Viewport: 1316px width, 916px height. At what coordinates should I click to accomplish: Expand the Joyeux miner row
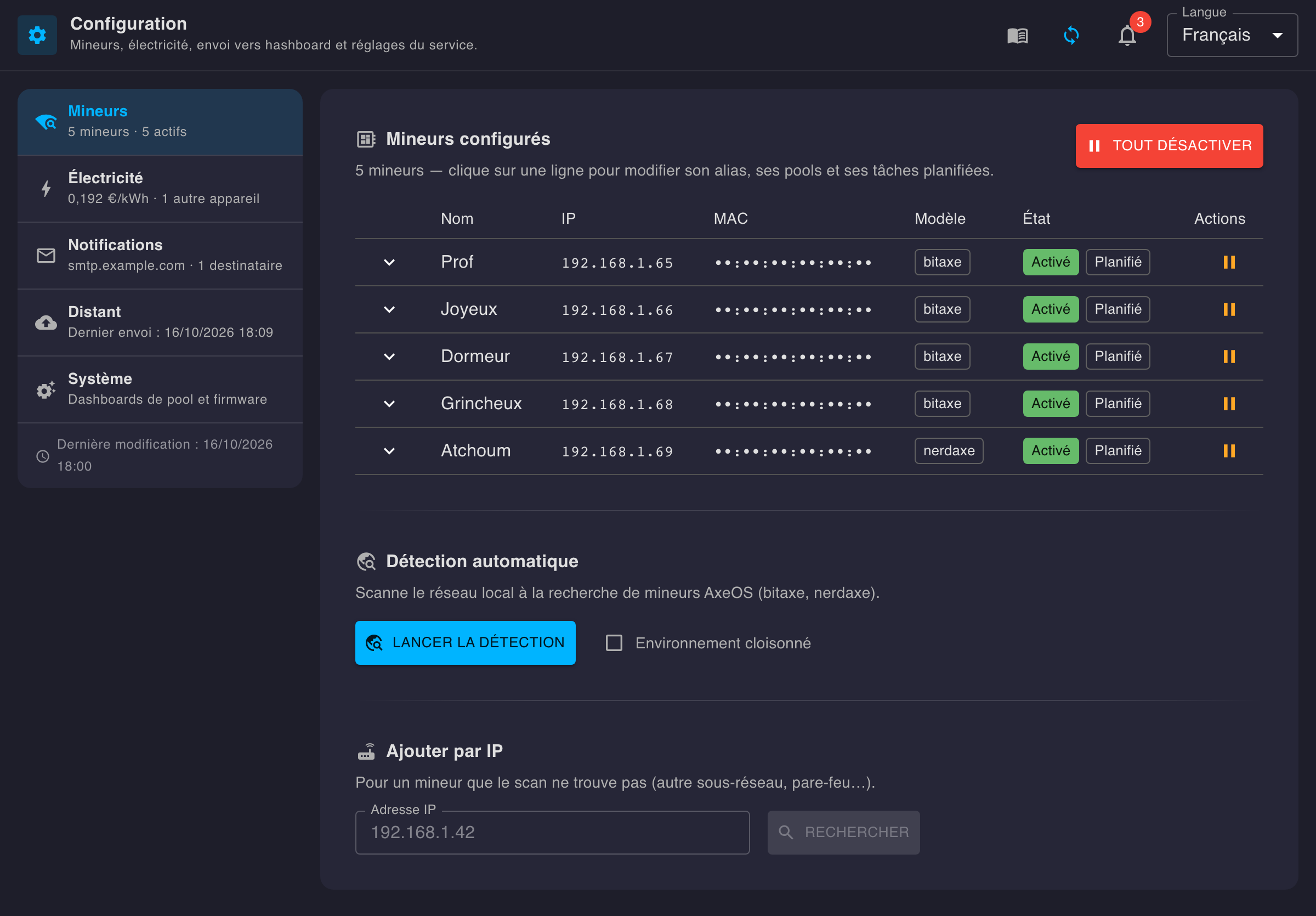(x=389, y=309)
